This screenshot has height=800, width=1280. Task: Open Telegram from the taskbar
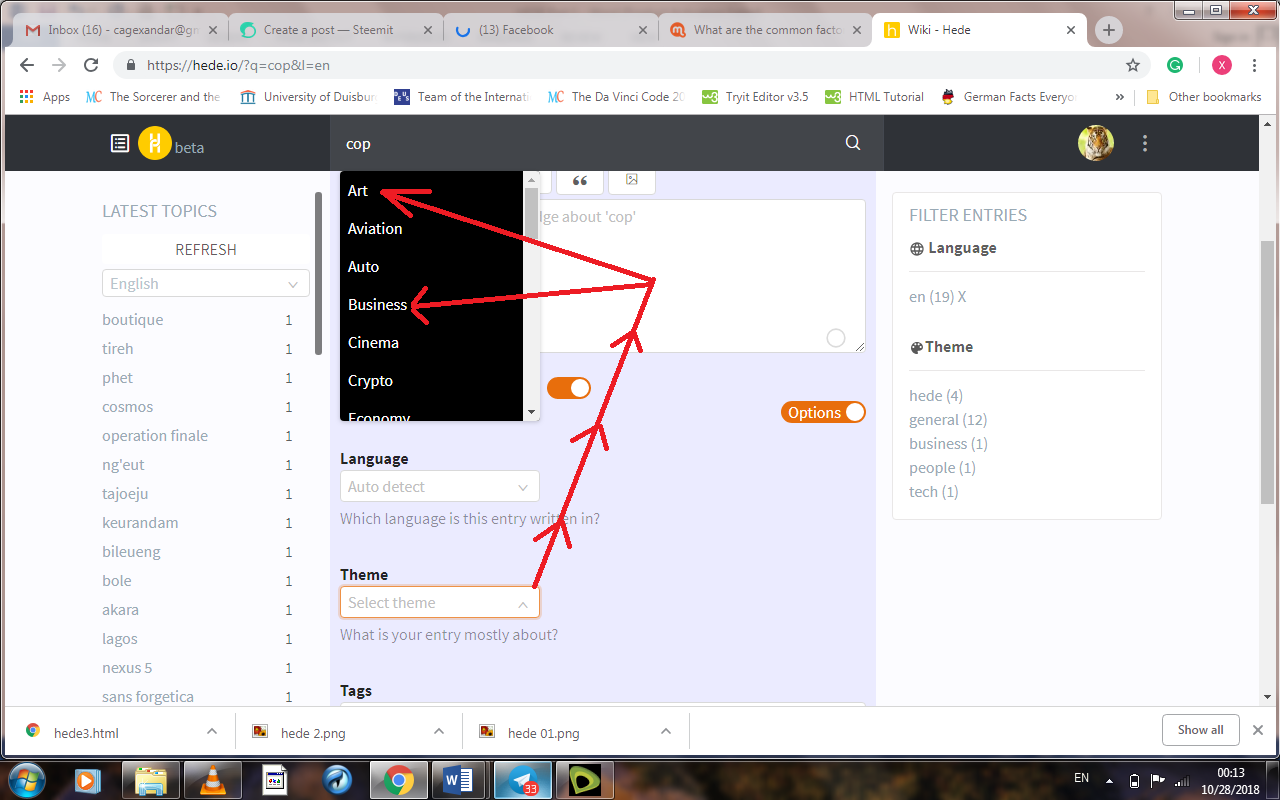click(520, 779)
